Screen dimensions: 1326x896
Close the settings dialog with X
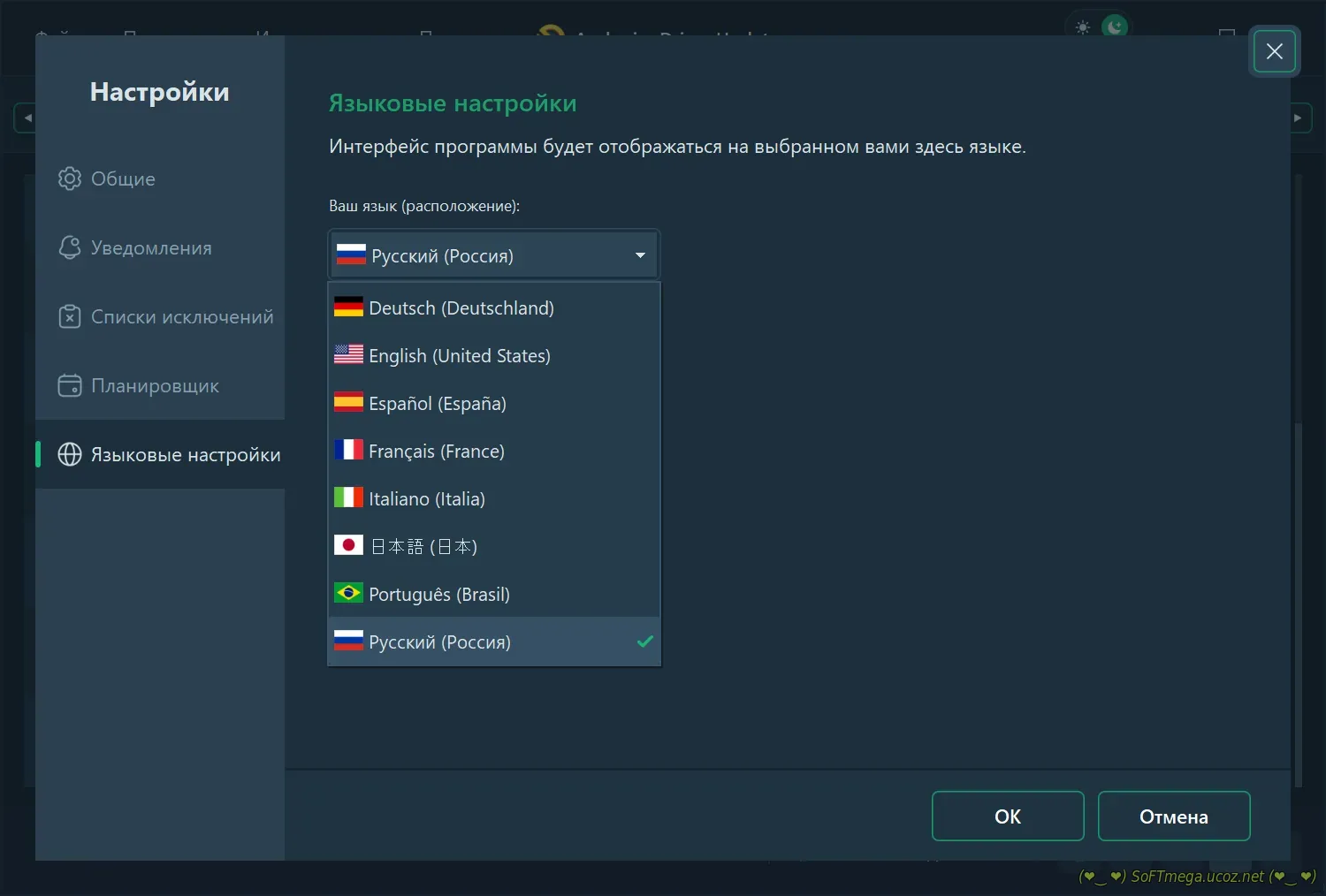pos(1274,51)
